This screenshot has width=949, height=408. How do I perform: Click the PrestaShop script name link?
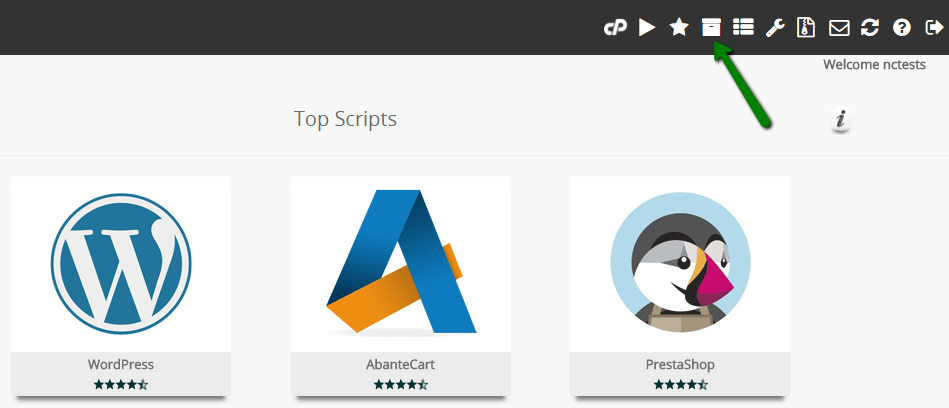pos(680,365)
